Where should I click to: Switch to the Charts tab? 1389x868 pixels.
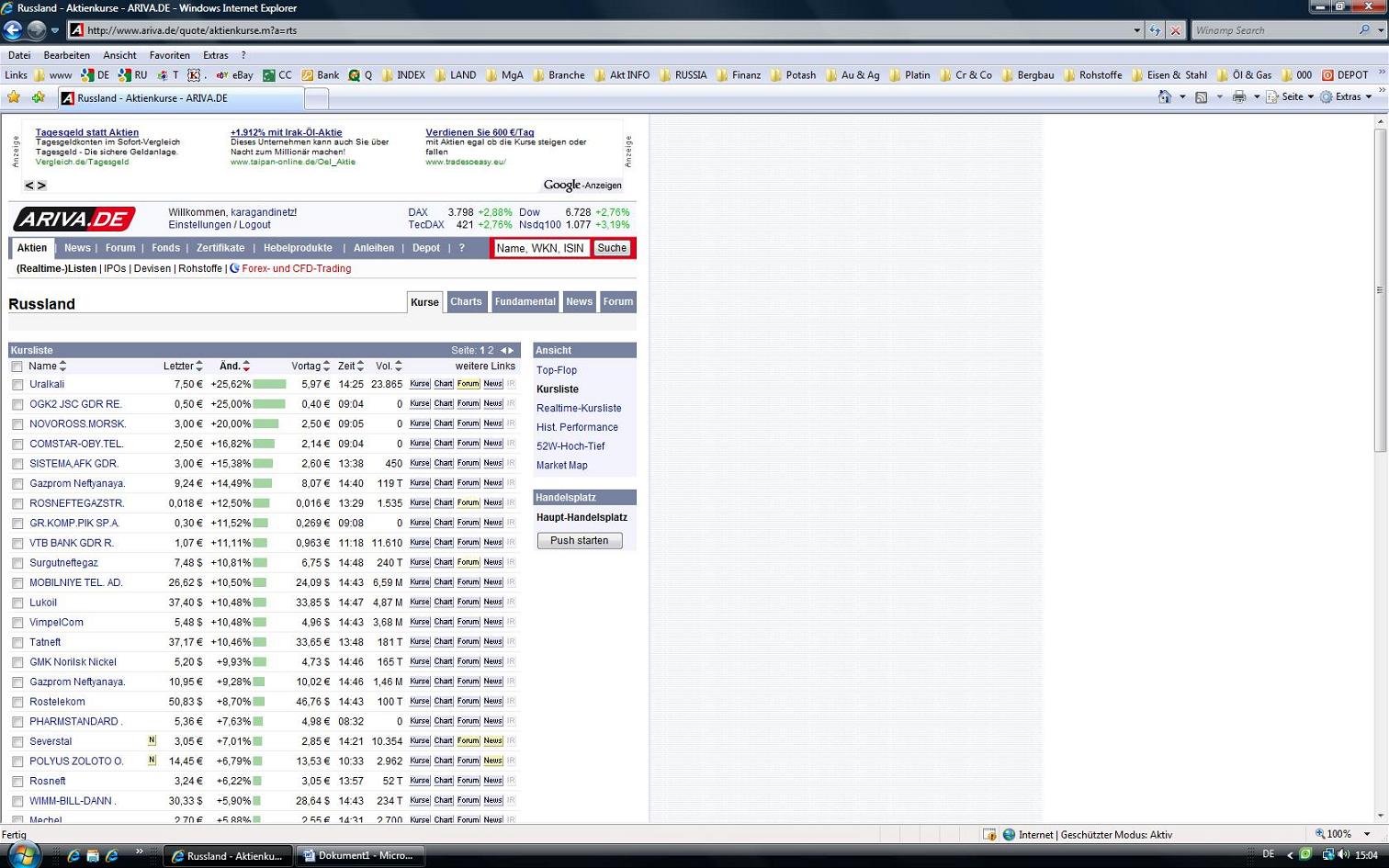click(466, 301)
